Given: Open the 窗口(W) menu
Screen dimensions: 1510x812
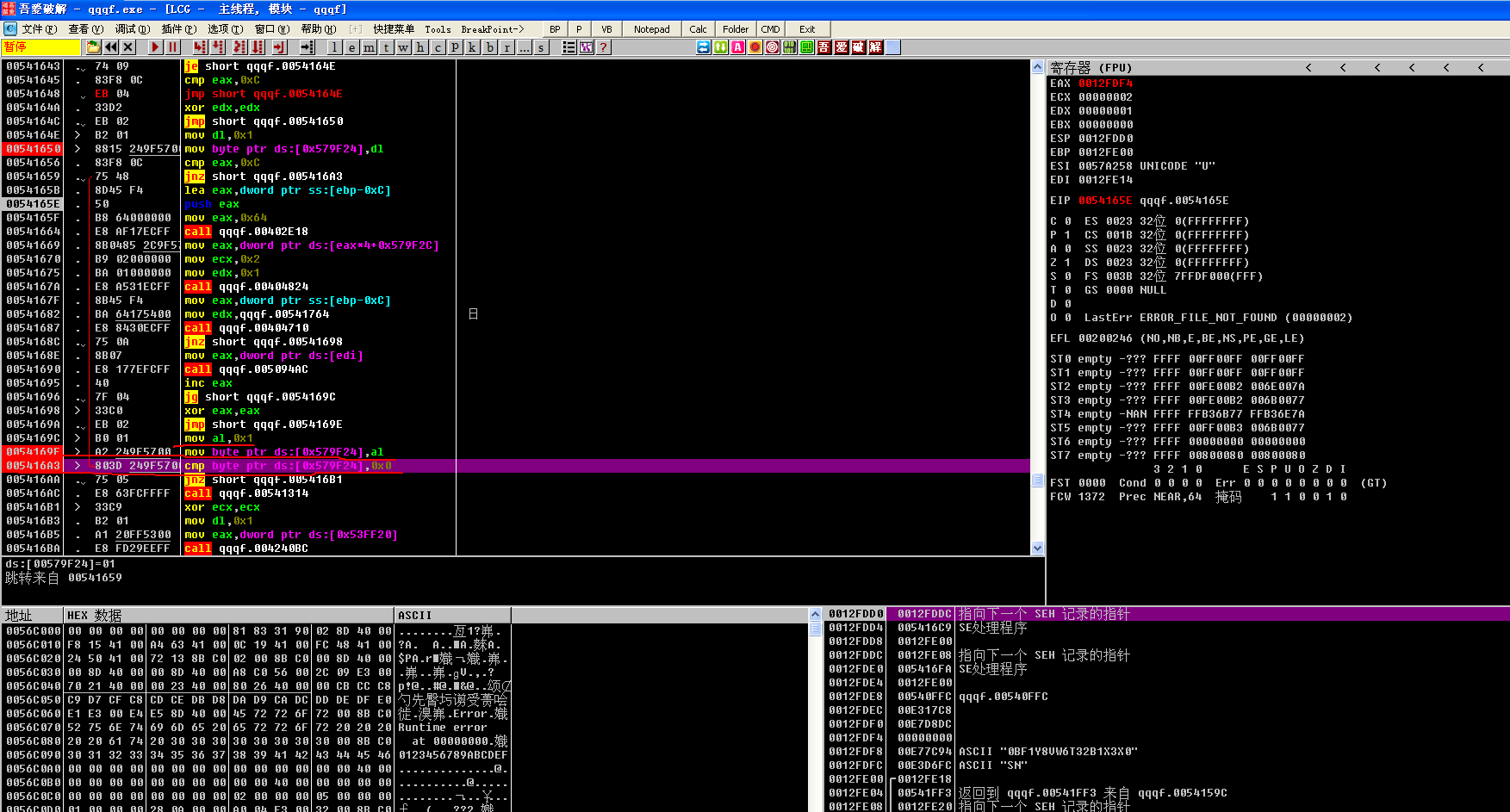Looking at the screenshot, I should (271, 29).
